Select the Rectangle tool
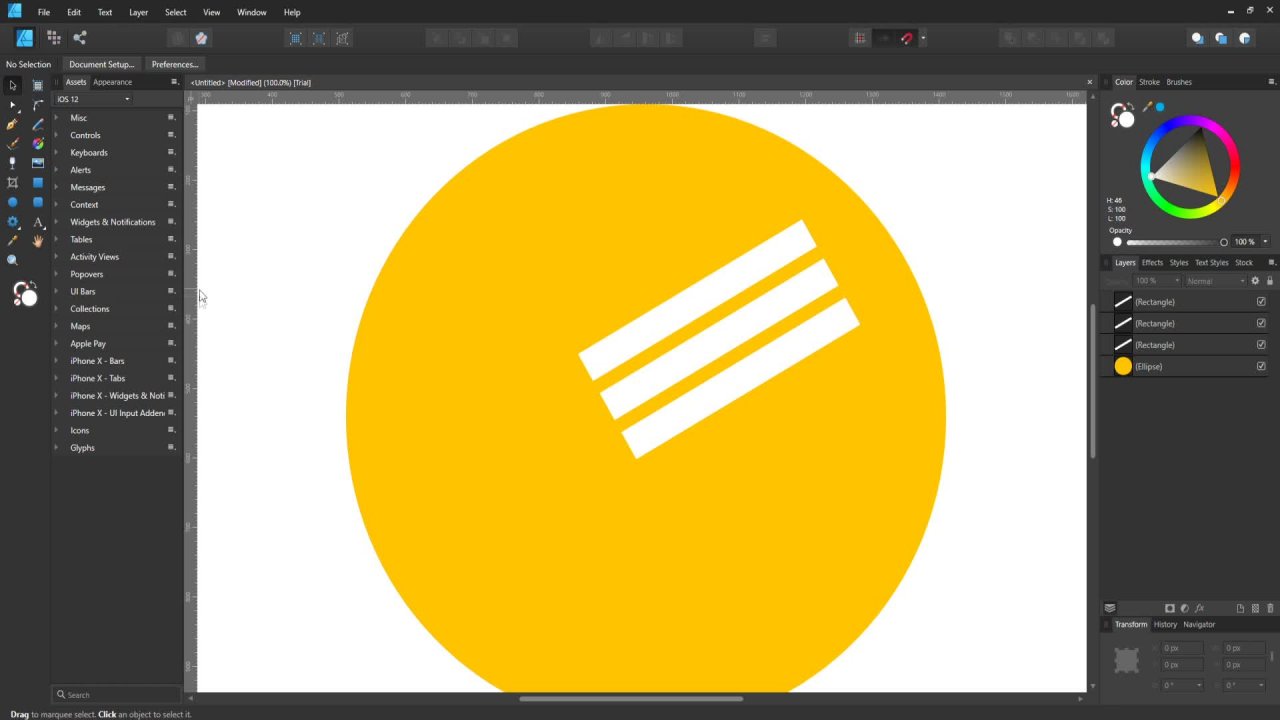The height and width of the screenshot is (720, 1280). click(x=38, y=183)
